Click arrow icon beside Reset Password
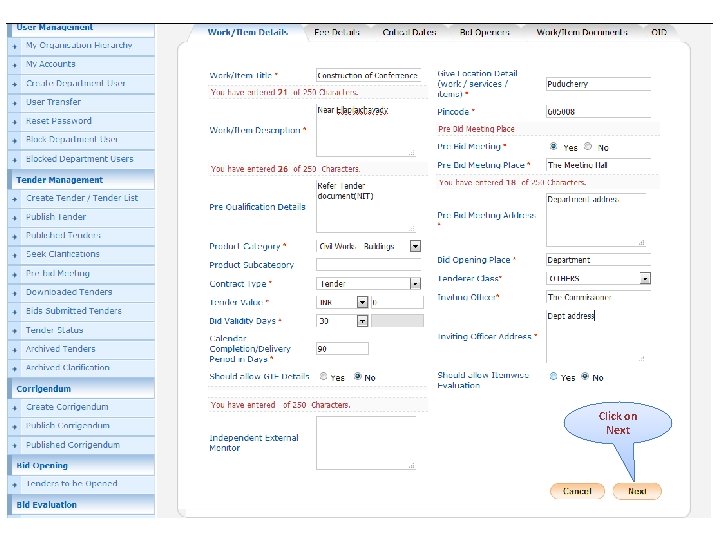This screenshot has width=720, height=540. pos(15,122)
